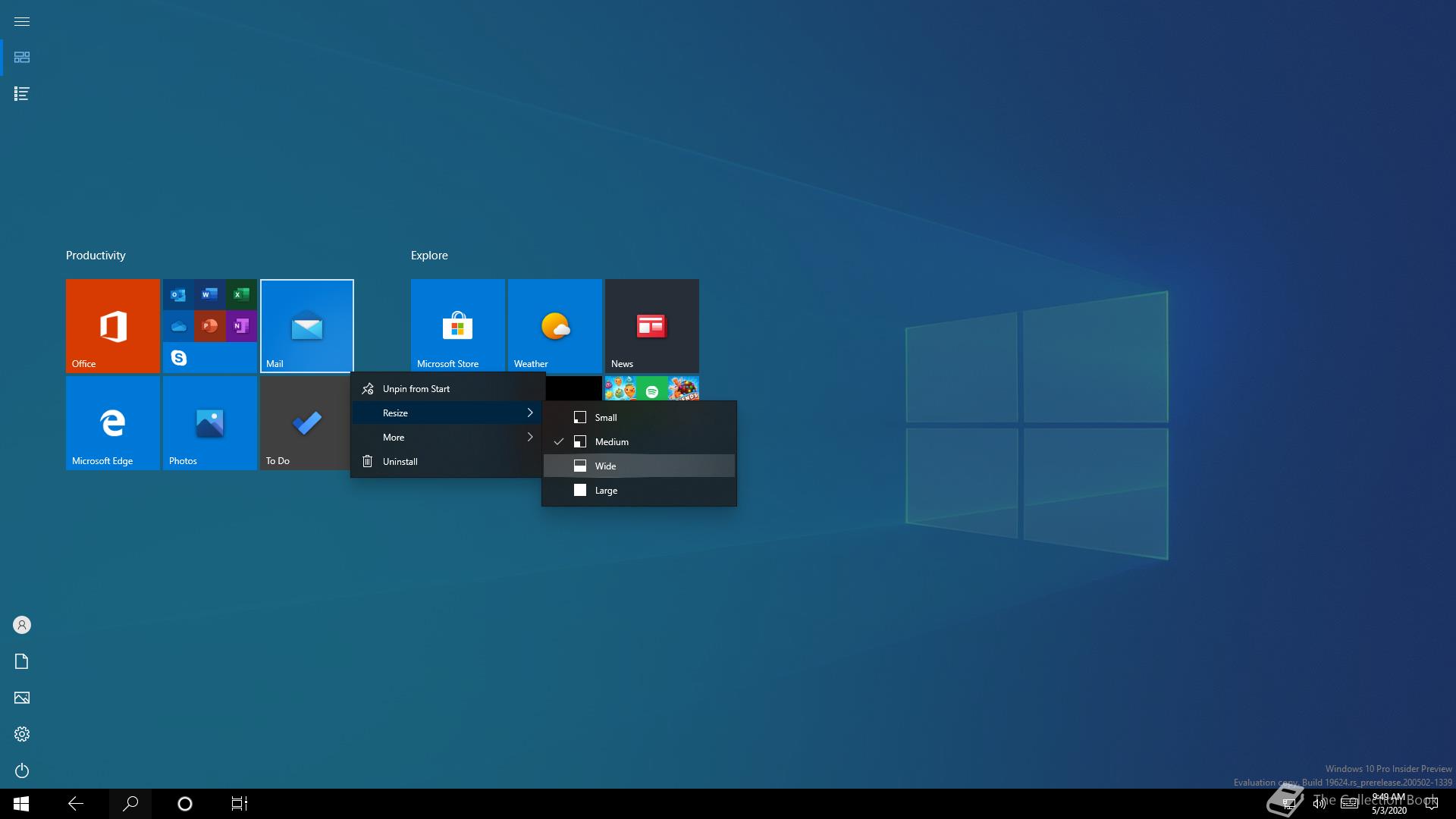Select the Mail tile
This screenshot has width=1456, height=819.
click(307, 326)
